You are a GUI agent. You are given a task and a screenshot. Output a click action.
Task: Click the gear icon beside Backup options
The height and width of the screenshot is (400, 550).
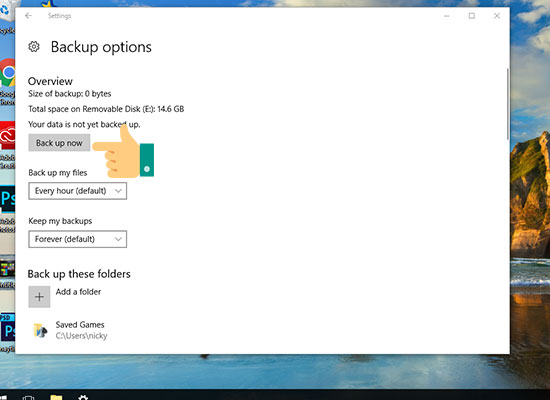(34, 47)
